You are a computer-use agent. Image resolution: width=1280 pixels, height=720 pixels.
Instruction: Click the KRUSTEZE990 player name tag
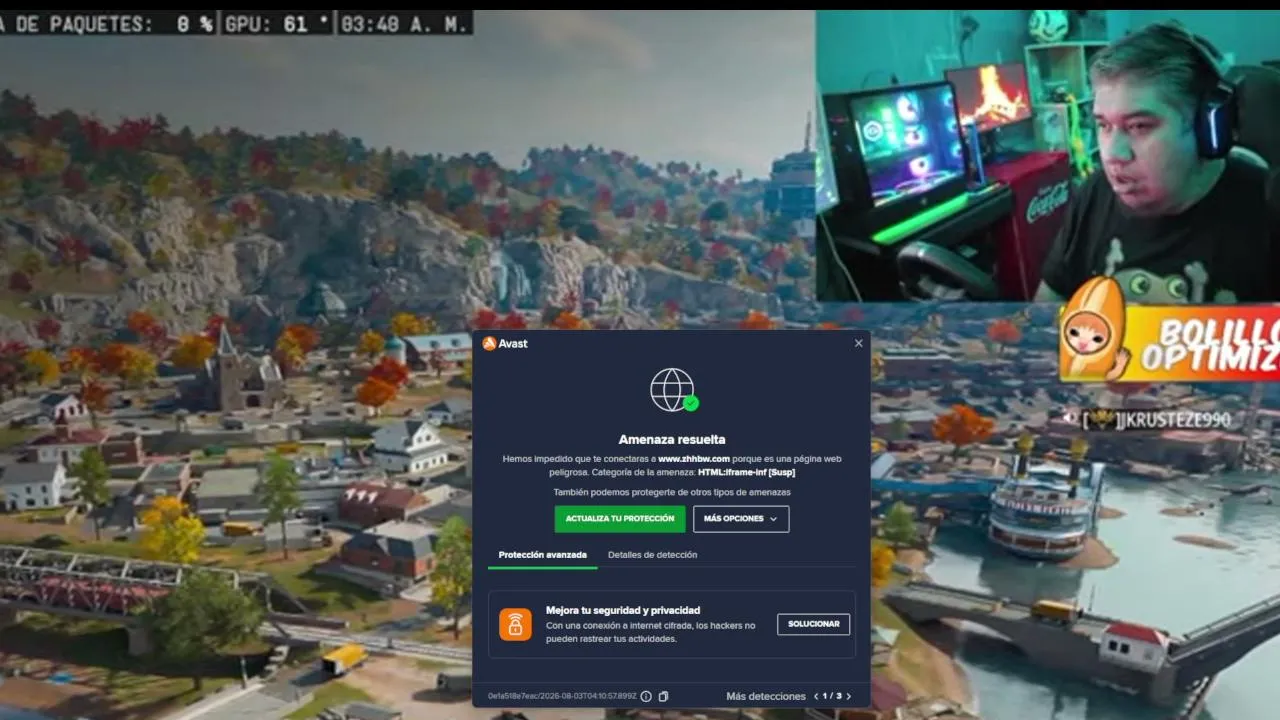tap(1157, 420)
